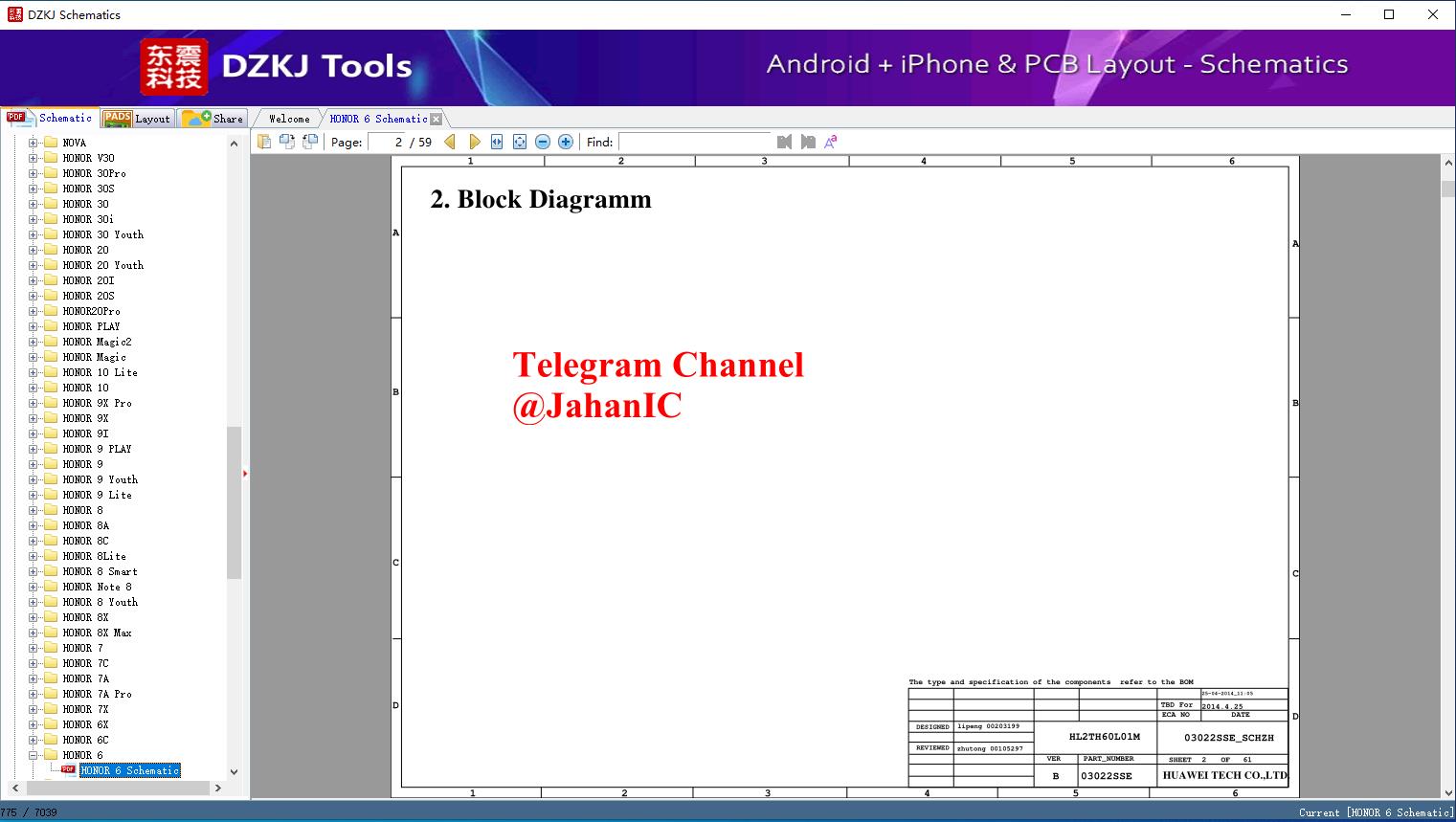The height and width of the screenshot is (822, 1456).
Task: Close the HONOR 6 Schematic tab
Action: (x=437, y=120)
